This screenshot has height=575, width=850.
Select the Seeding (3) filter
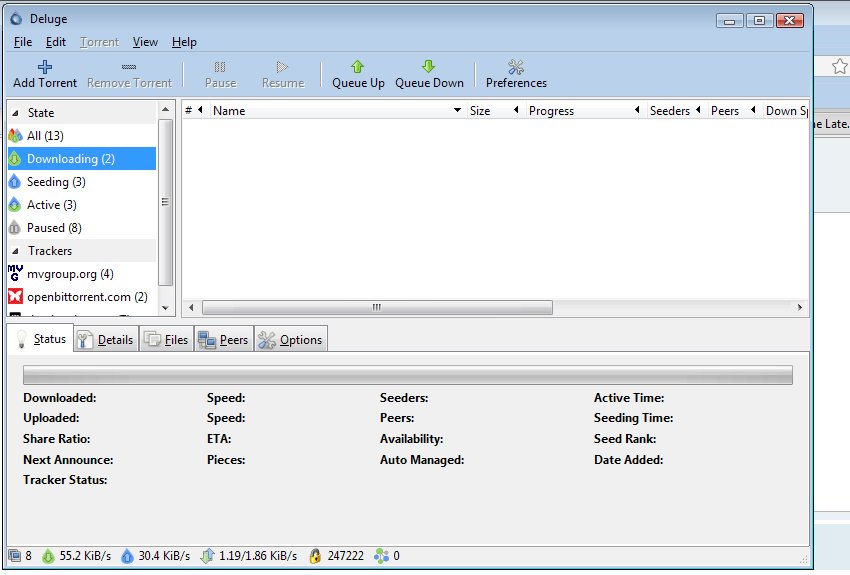coord(82,182)
